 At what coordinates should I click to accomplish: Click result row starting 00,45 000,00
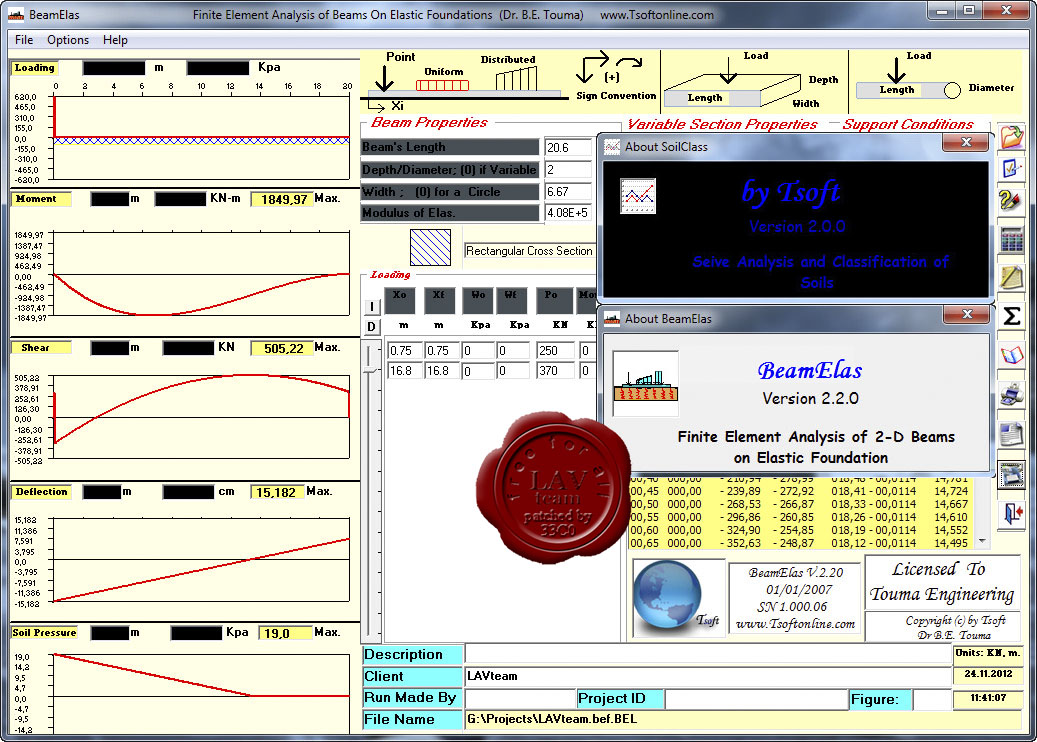[x=800, y=491]
